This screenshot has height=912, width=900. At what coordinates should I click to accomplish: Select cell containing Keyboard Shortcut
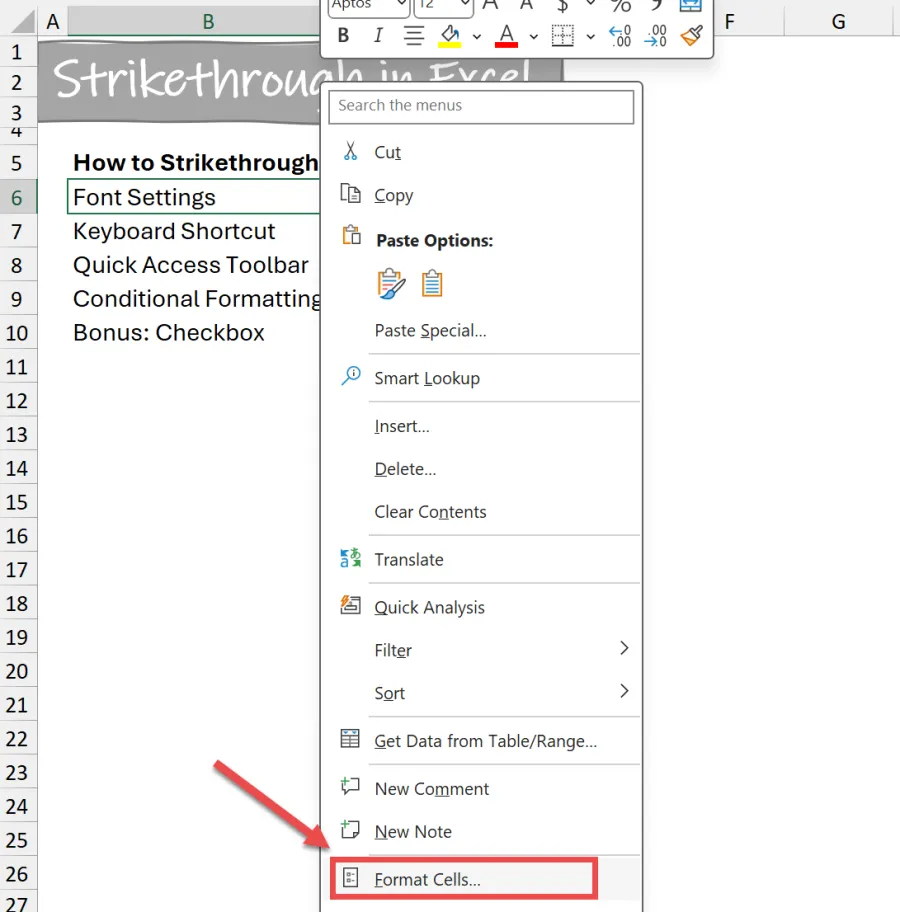pos(174,231)
